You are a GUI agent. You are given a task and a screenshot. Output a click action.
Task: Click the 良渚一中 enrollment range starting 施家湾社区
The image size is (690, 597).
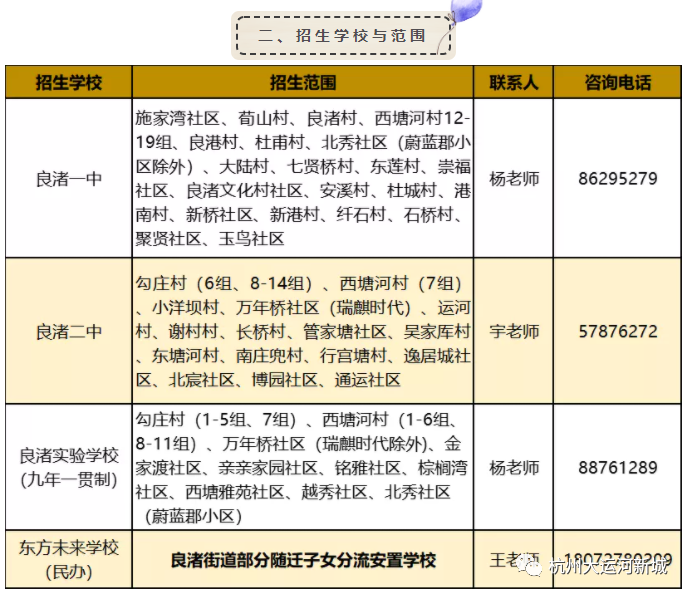303,178
